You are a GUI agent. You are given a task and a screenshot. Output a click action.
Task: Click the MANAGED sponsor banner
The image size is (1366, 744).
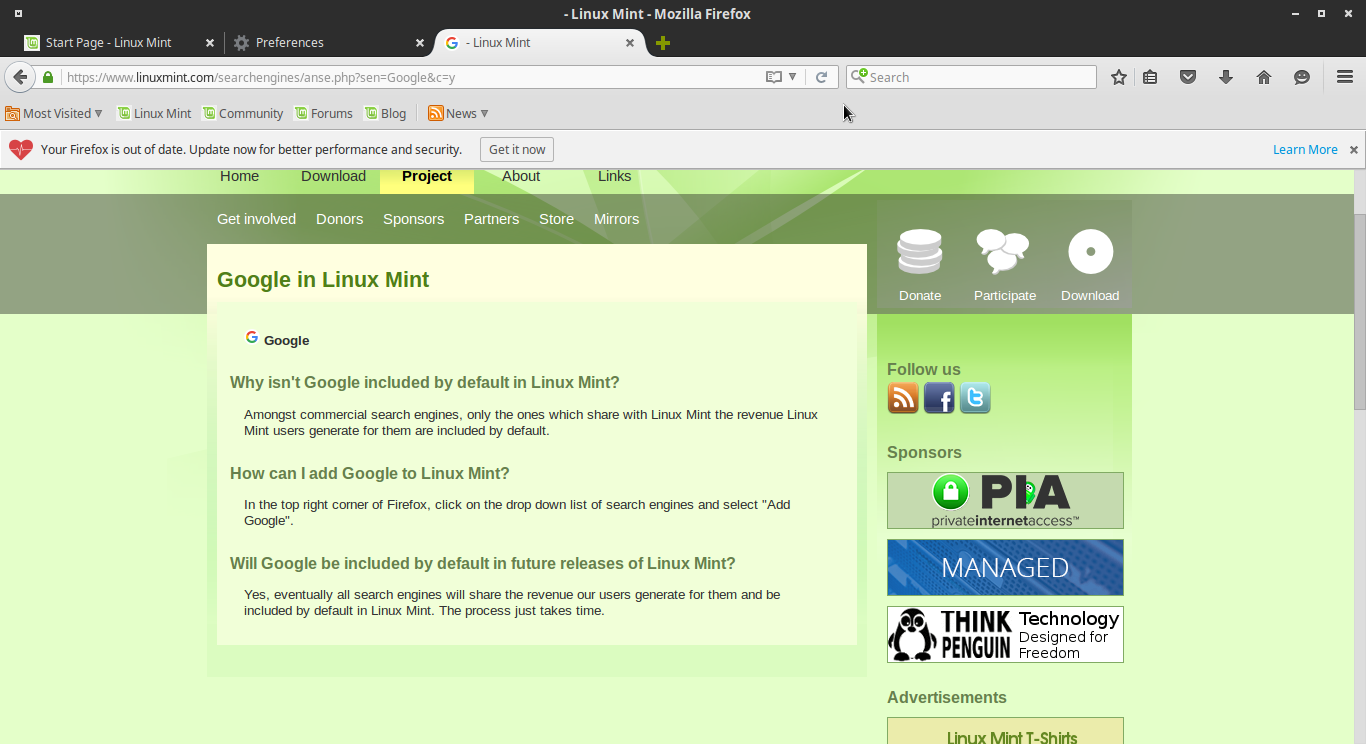click(1005, 567)
